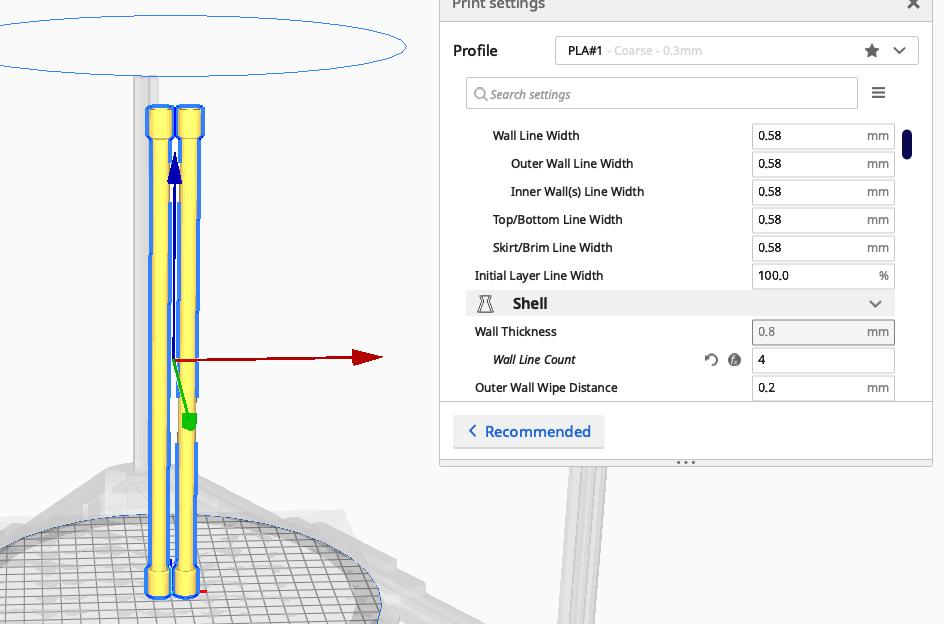This screenshot has height=624, width=944.
Task: Click the Shell category icon
Action: pos(485,304)
